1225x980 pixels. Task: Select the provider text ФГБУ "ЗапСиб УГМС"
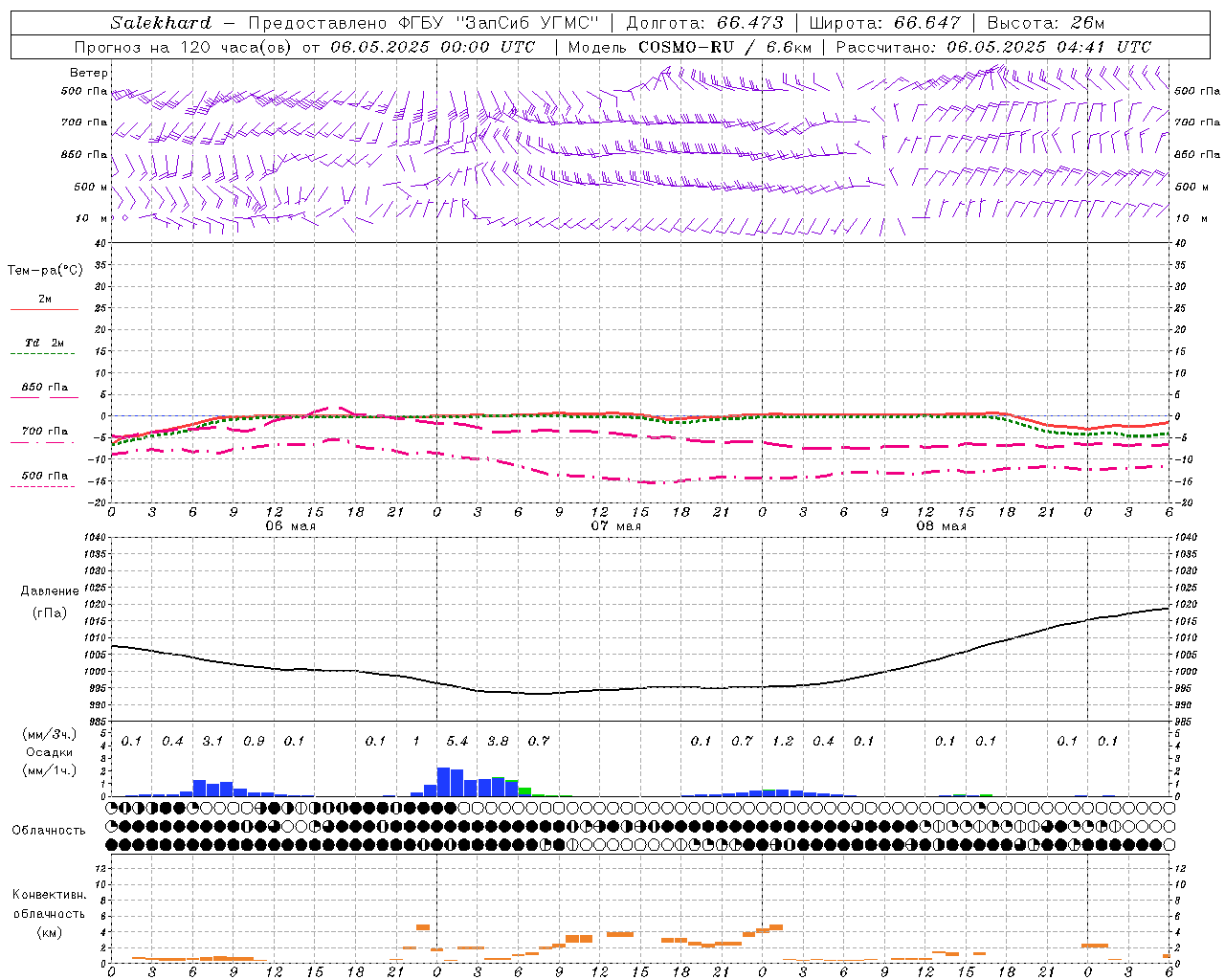pyautogui.click(x=497, y=23)
